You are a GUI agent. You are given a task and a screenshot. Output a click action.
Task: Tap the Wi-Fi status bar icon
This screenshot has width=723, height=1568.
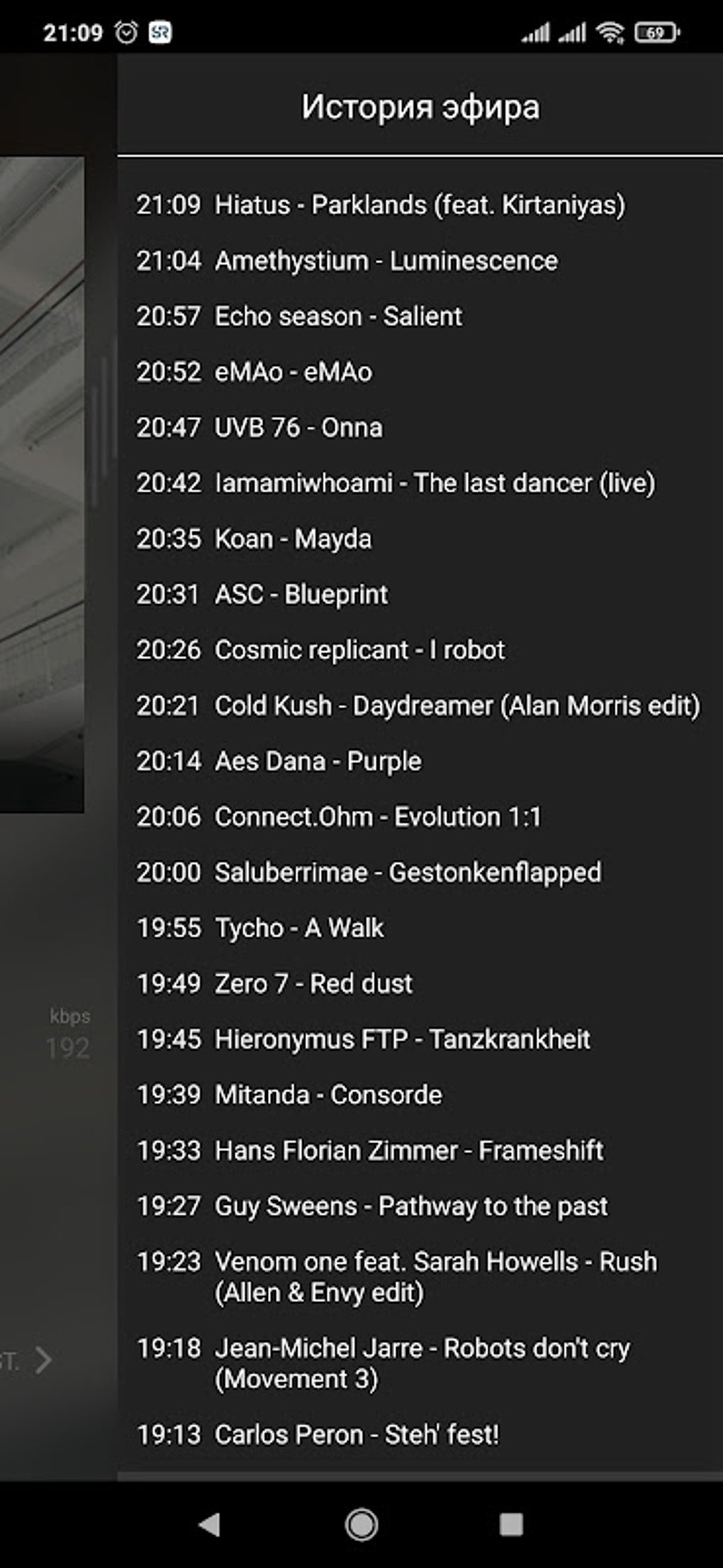coord(610,32)
